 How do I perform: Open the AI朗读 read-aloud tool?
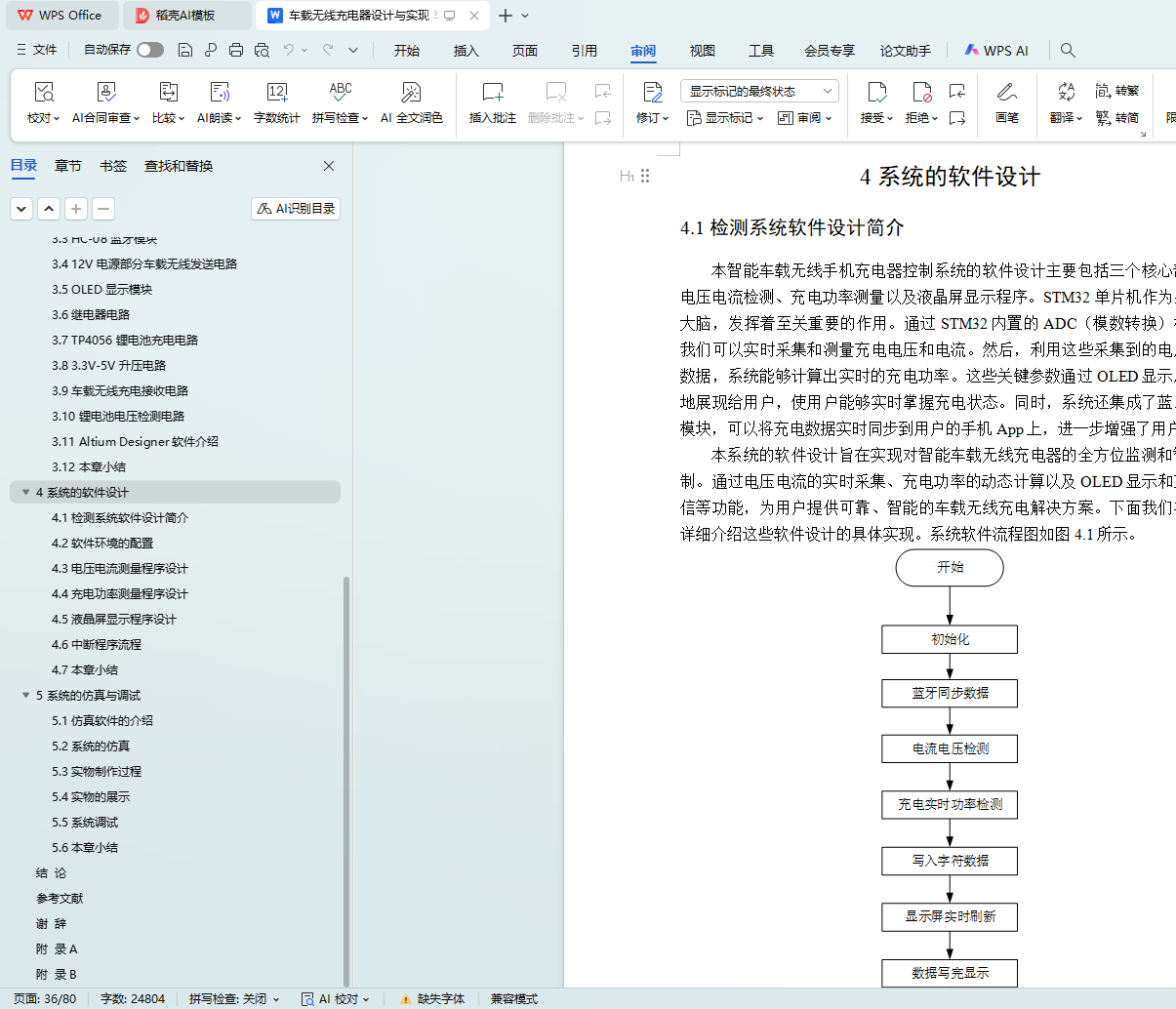tap(219, 94)
